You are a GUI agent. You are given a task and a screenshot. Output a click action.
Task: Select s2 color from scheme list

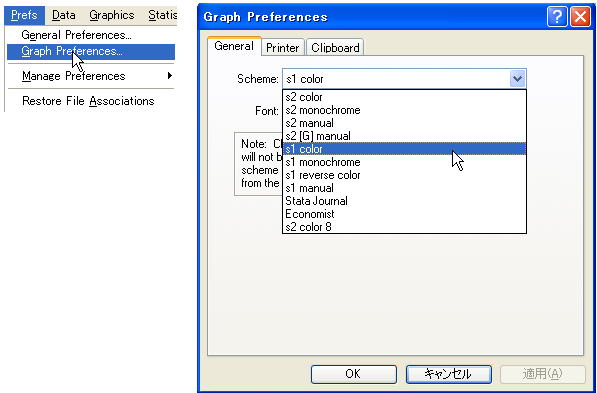click(x=404, y=97)
